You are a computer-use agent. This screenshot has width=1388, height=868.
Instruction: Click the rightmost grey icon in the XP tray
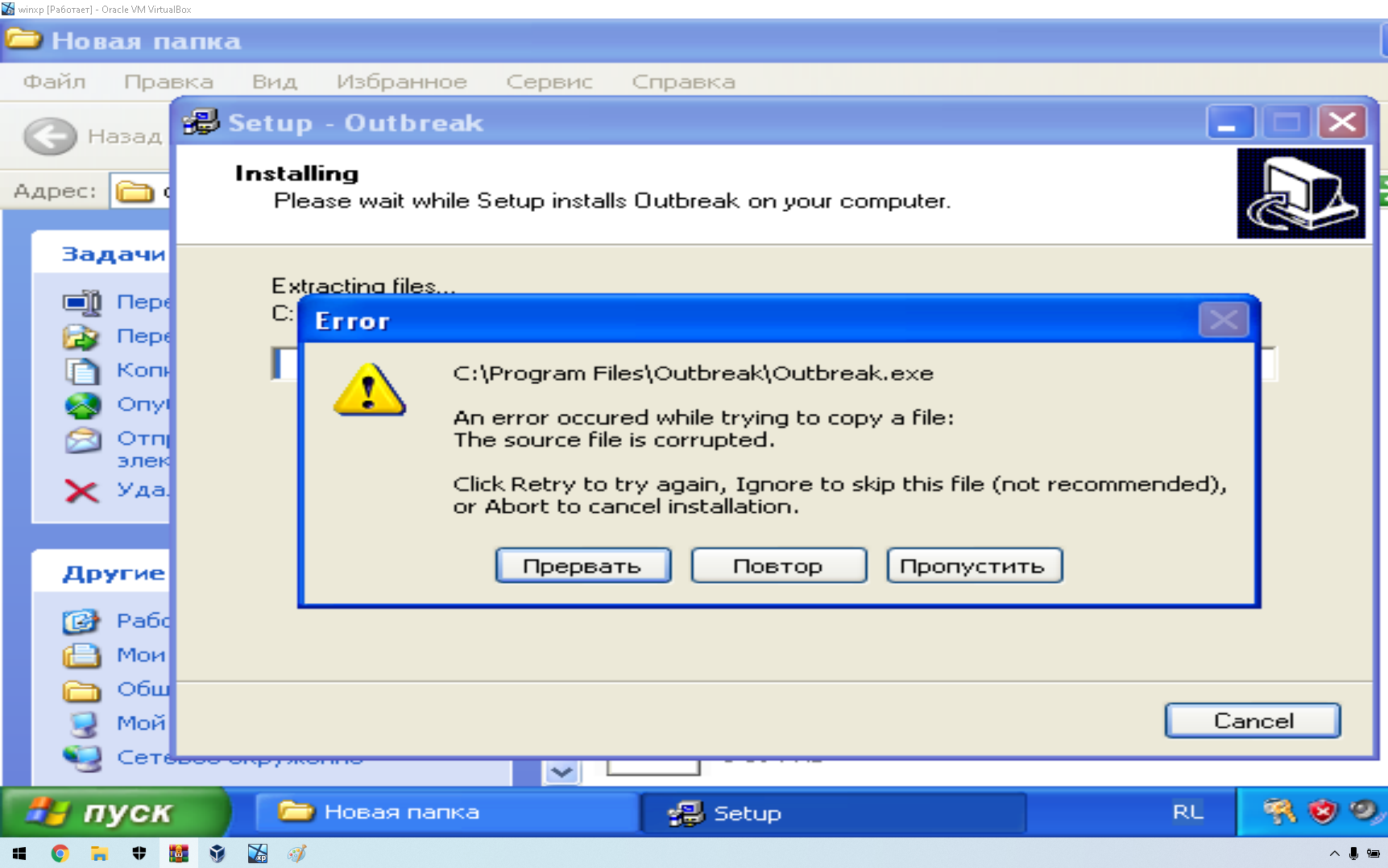(1365, 810)
